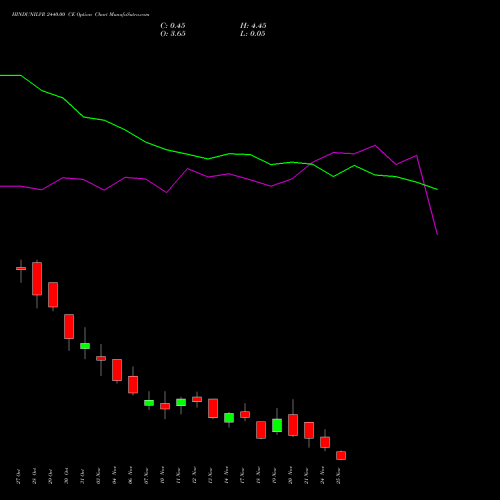Select the red candlestick above 20 Nov
This screenshot has width=500, height=500.
coord(293,425)
